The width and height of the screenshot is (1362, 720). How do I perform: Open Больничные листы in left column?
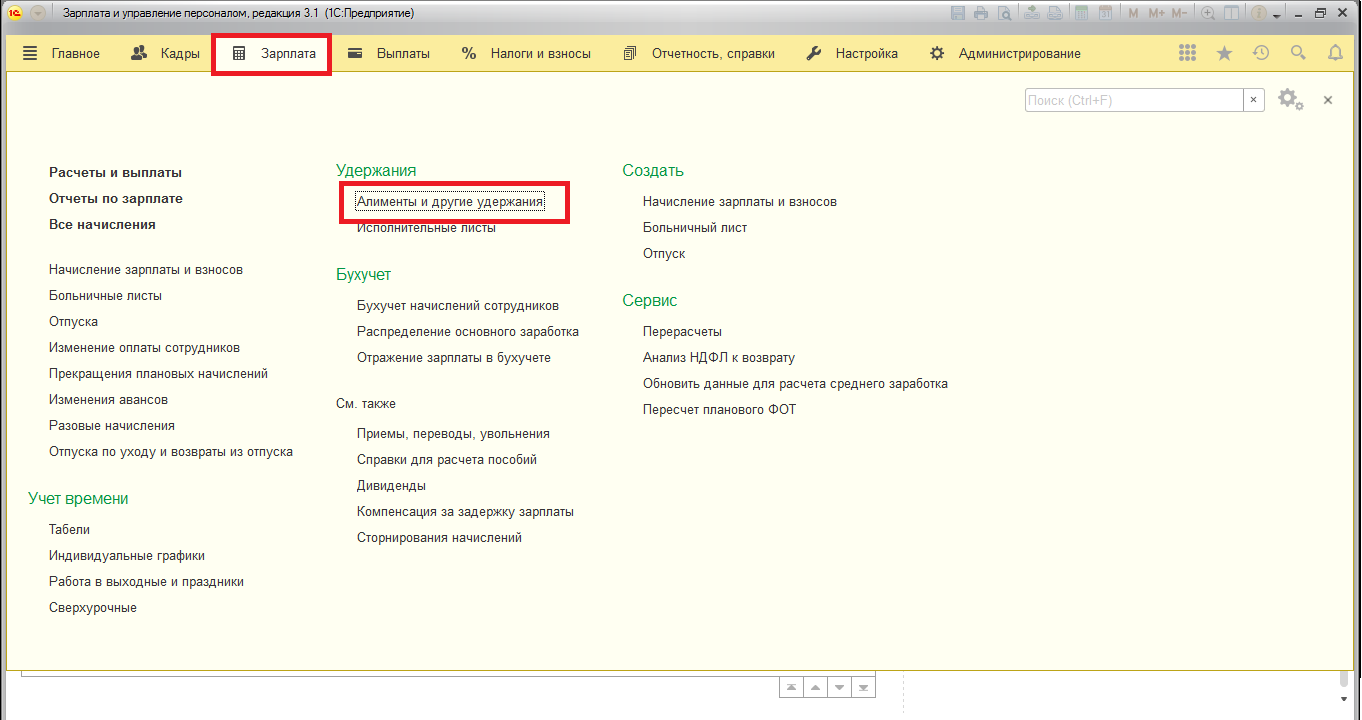click(x=105, y=295)
